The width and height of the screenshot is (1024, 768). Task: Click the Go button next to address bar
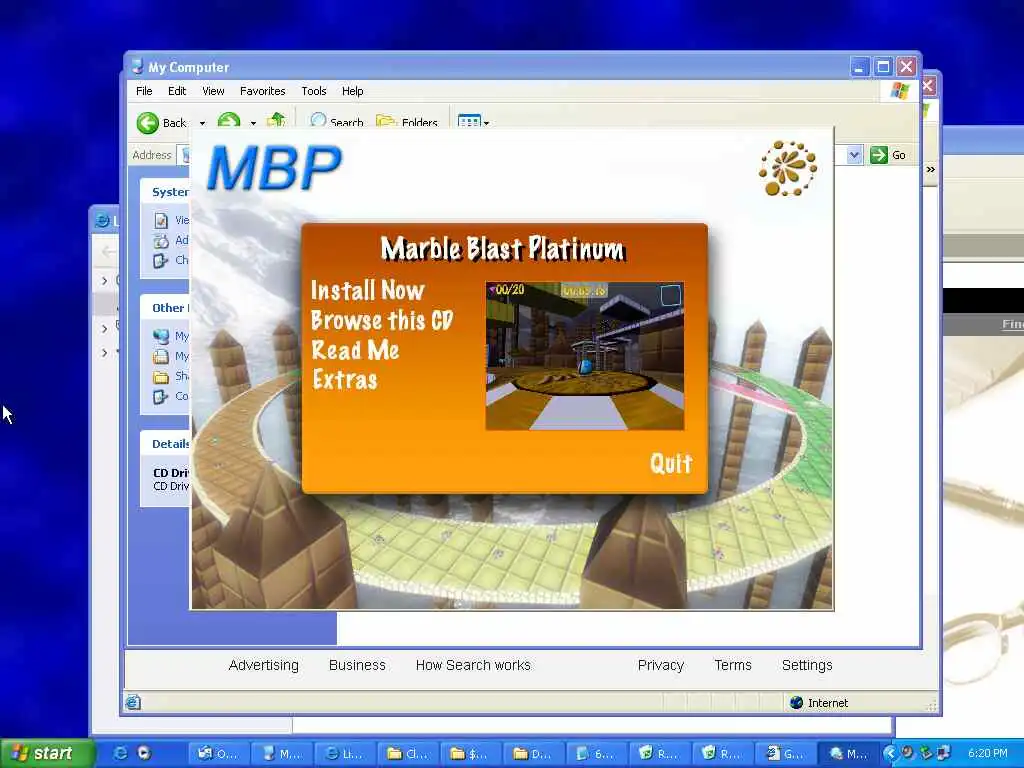888,155
